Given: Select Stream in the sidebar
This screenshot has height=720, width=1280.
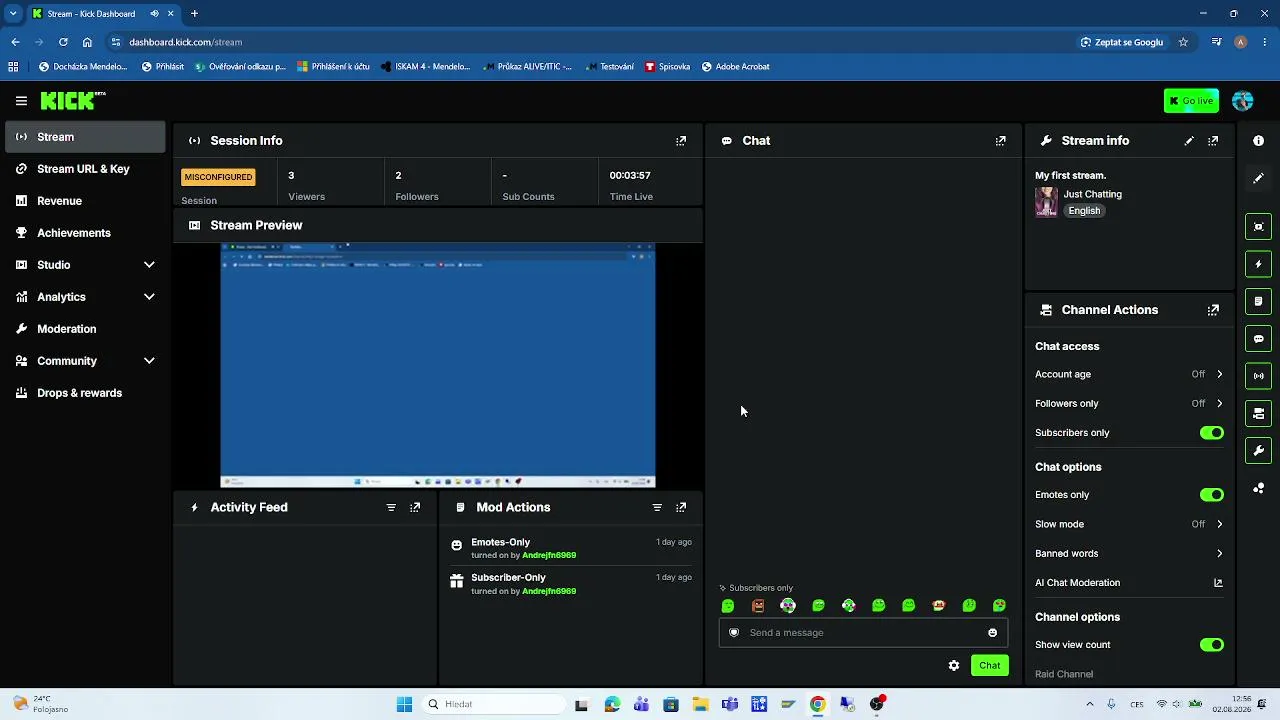Looking at the screenshot, I should click(x=85, y=137).
